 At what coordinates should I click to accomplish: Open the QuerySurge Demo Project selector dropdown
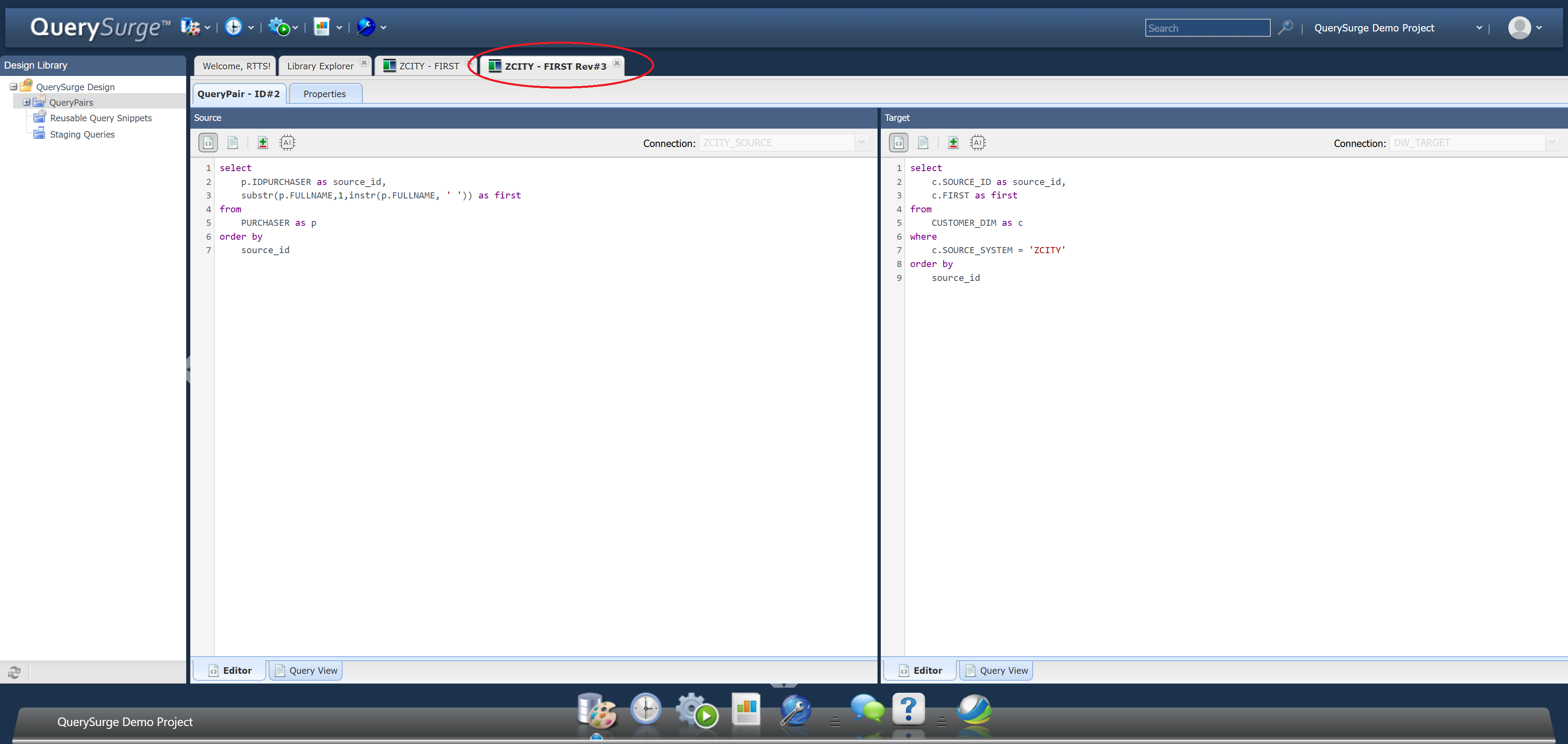click(1479, 27)
